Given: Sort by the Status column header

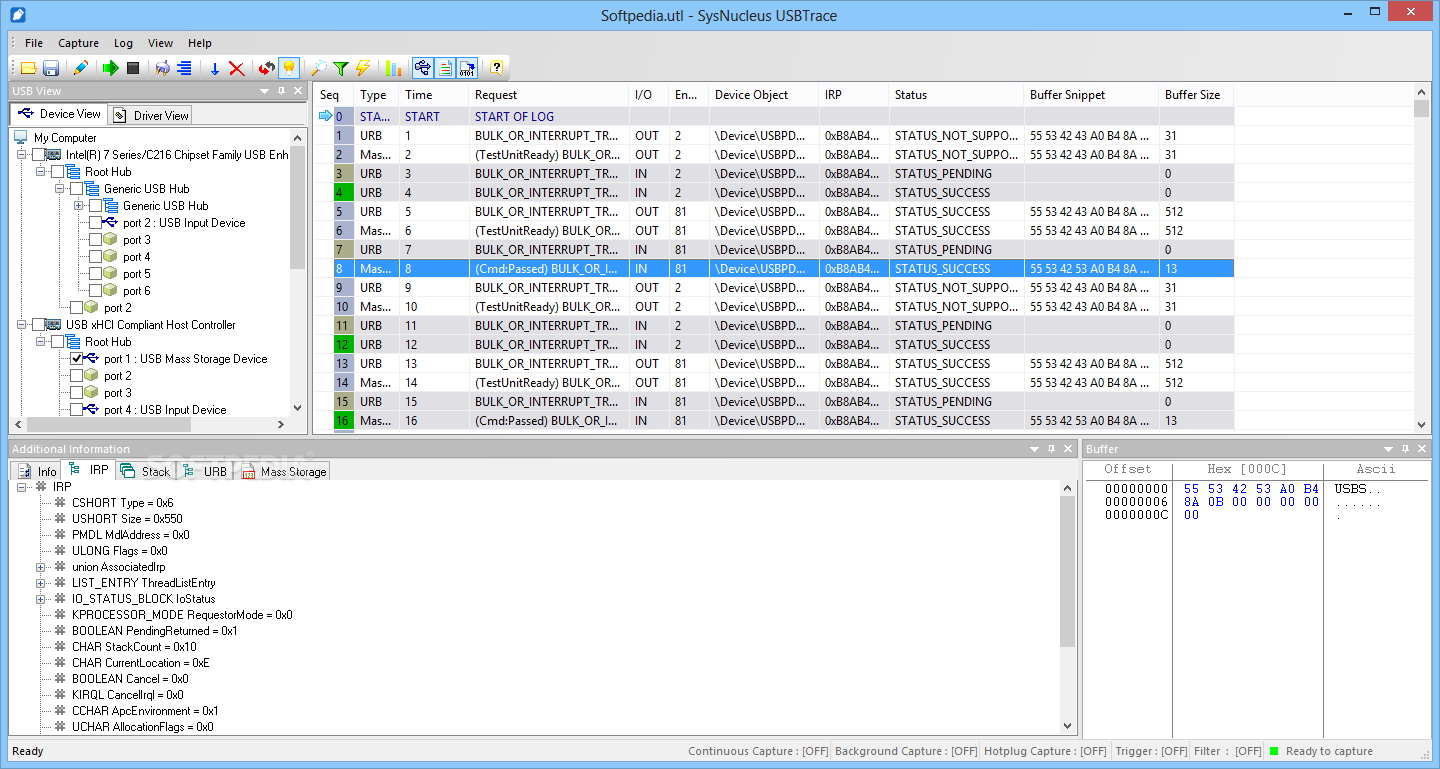Looking at the screenshot, I should click(956, 95).
